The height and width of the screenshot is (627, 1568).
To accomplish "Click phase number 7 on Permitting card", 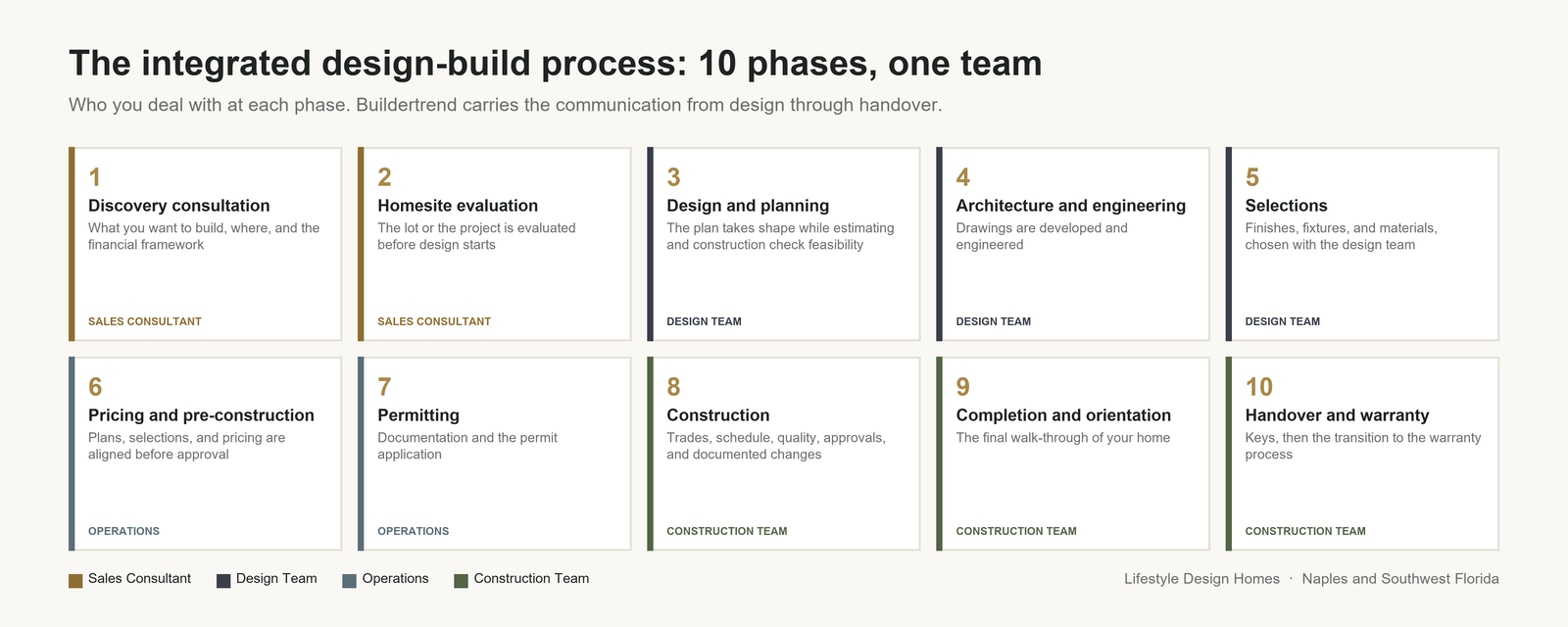I will pyautogui.click(x=384, y=387).
